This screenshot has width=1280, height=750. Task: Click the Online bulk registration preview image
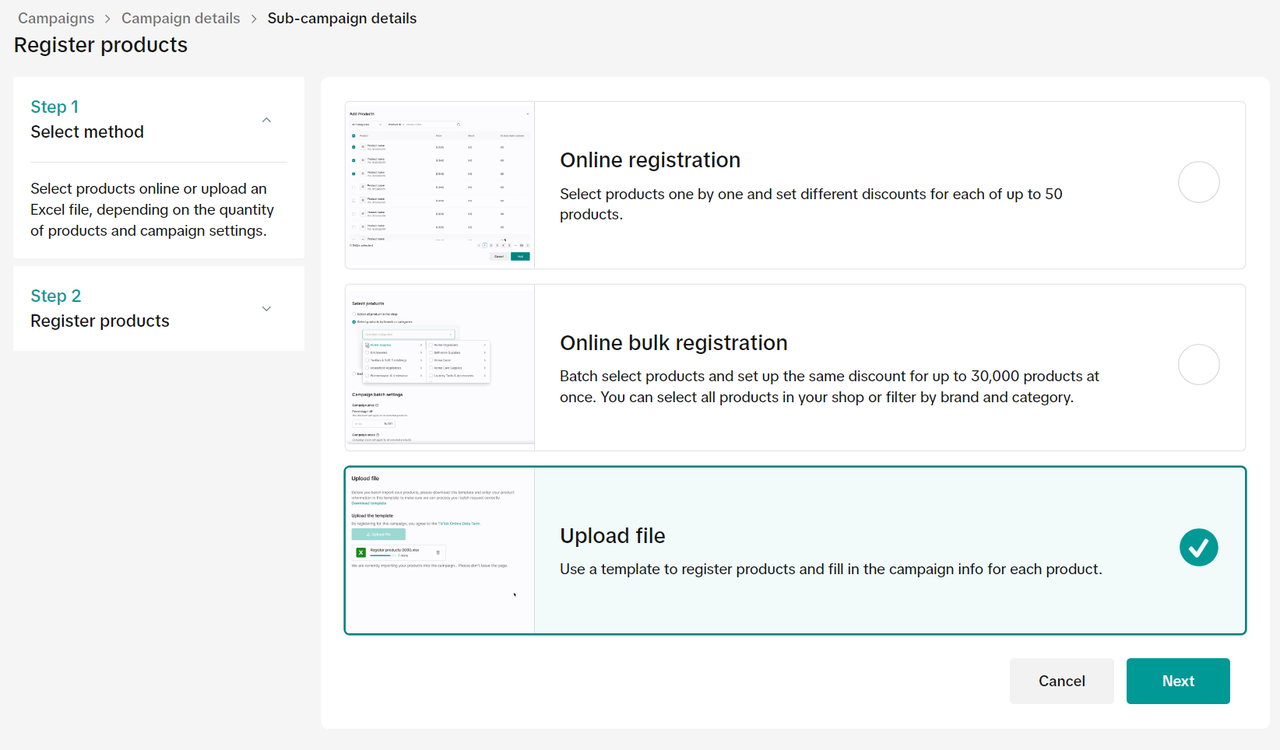click(439, 367)
